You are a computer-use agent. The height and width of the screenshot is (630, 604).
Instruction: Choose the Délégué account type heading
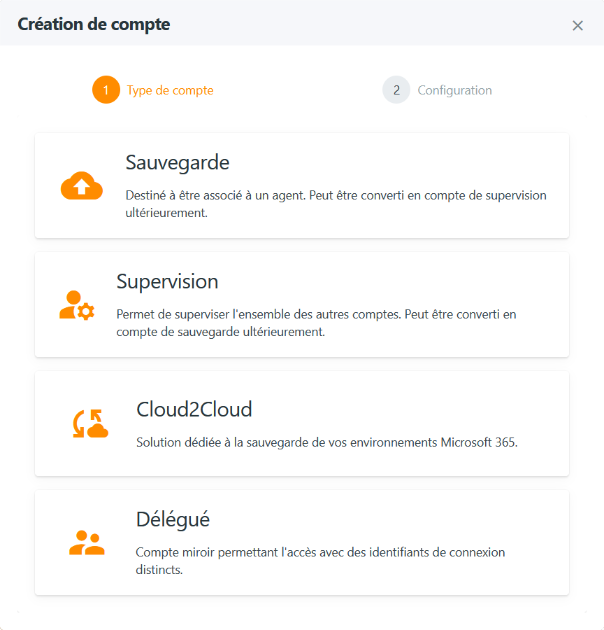click(173, 519)
